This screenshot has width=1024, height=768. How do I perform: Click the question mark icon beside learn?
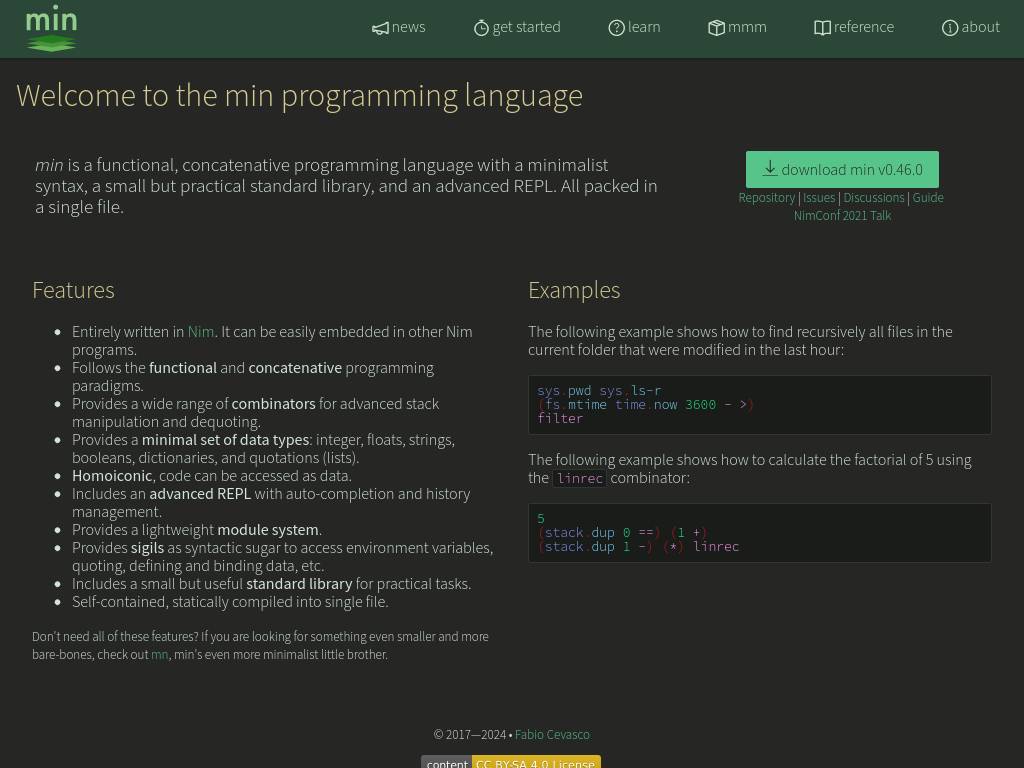616,28
